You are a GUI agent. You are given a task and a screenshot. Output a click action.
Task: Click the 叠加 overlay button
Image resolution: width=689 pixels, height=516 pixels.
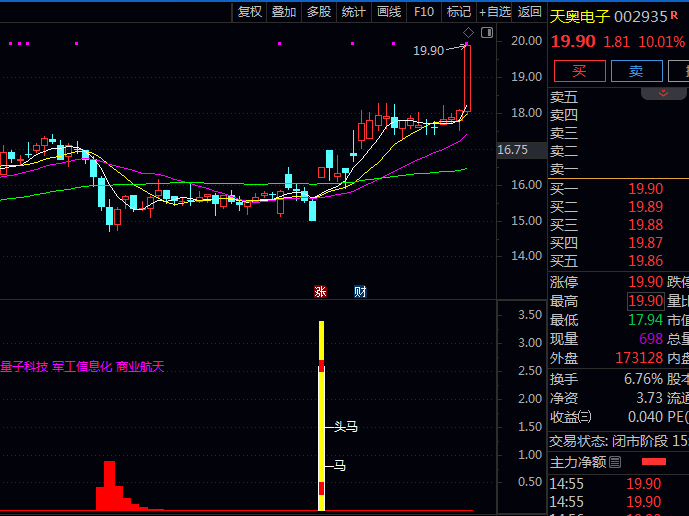pyautogui.click(x=284, y=12)
